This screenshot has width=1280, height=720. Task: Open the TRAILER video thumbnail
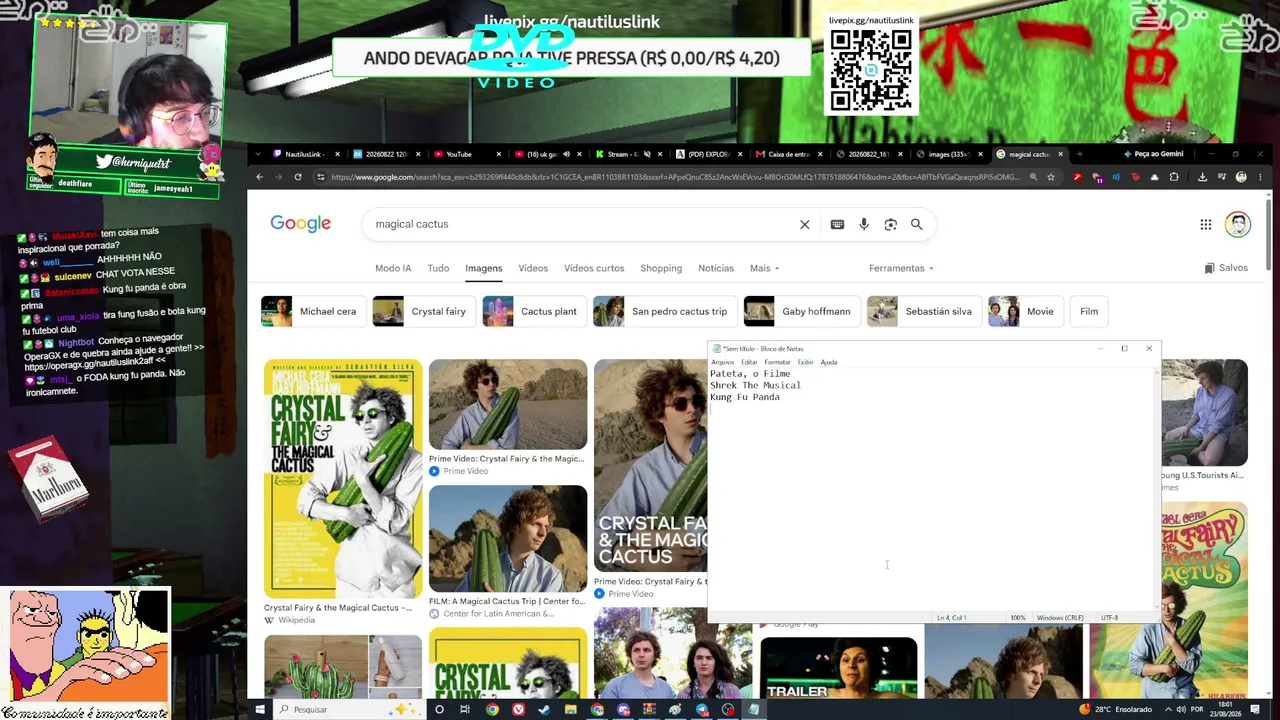pyautogui.click(x=839, y=668)
